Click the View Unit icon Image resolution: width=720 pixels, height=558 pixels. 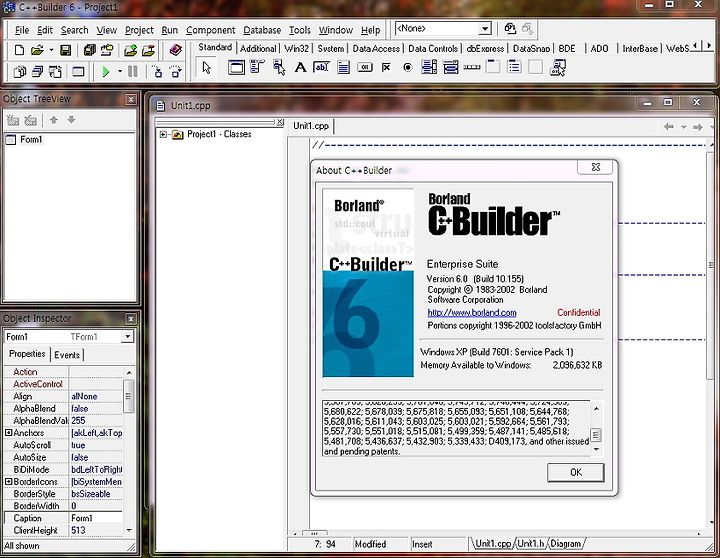coord(20,72)
